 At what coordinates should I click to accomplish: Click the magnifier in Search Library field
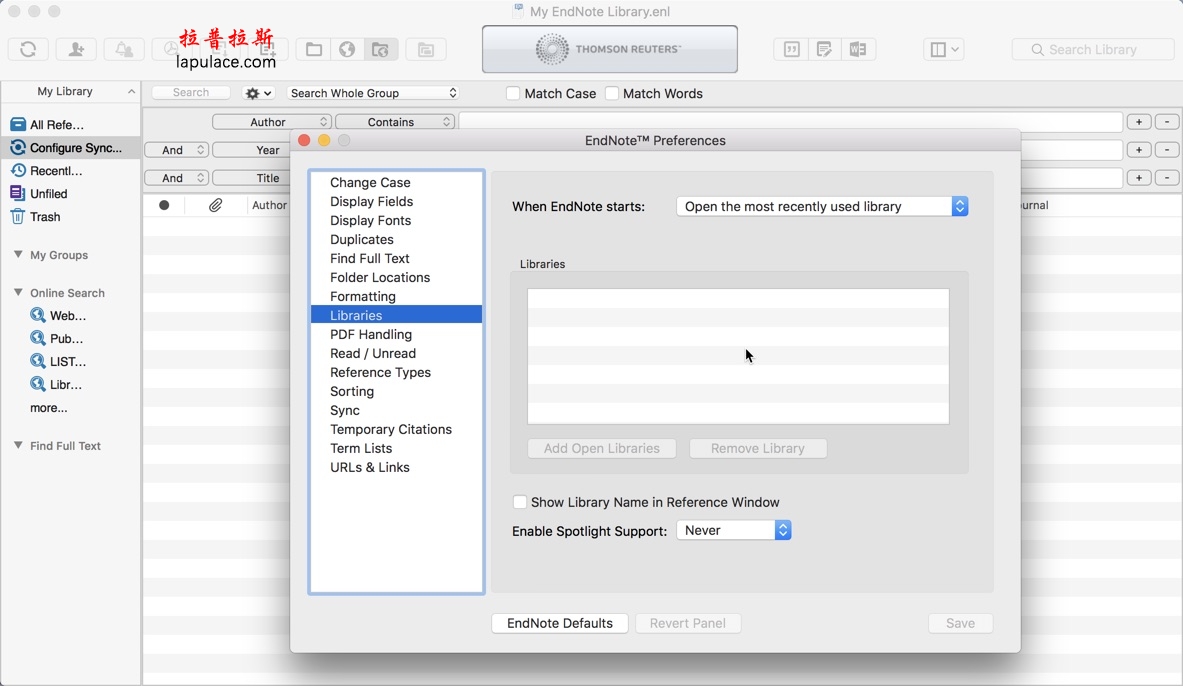1037,49
